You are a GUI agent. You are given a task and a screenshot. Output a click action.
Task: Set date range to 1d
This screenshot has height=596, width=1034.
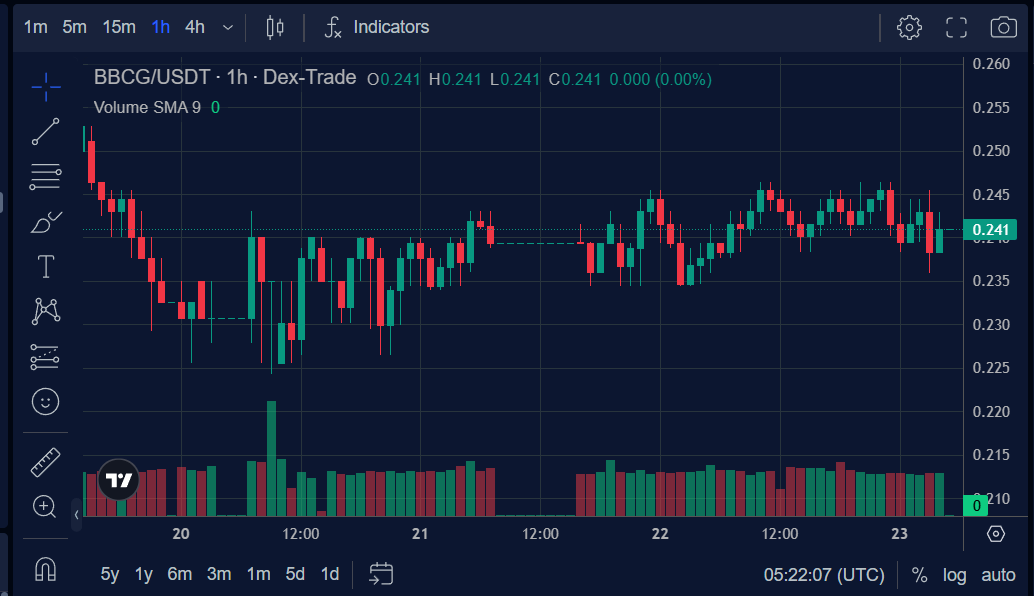(330, 574)
